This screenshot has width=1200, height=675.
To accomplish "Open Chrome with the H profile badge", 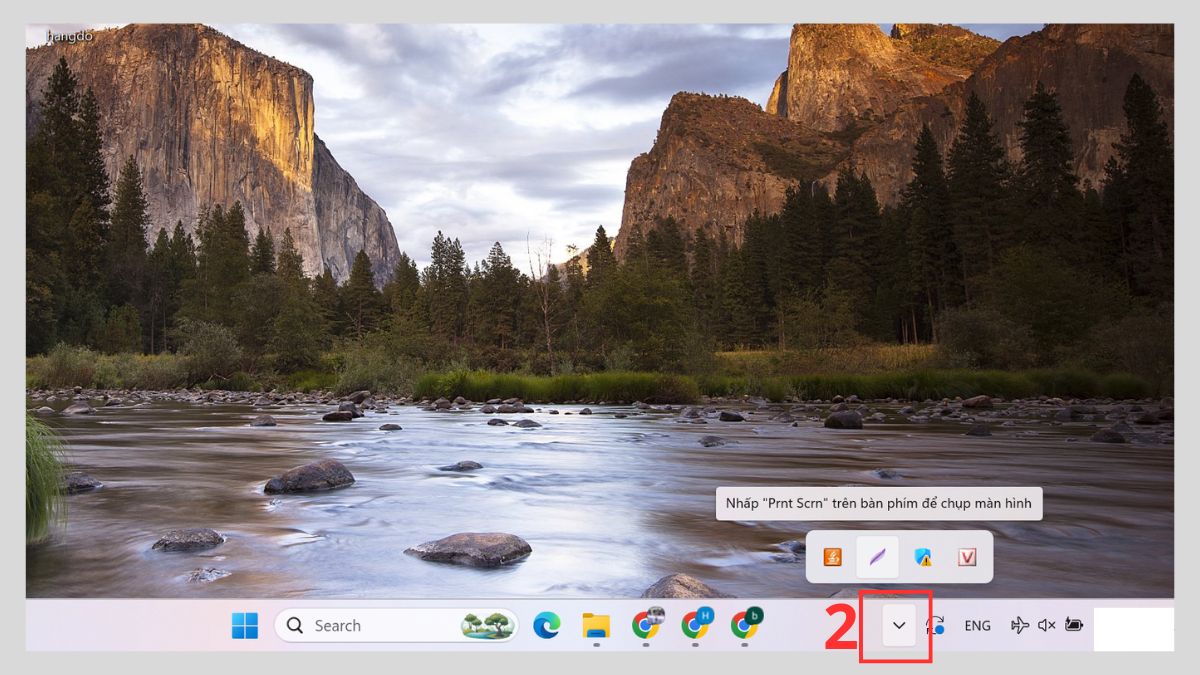I will point(696,625).
